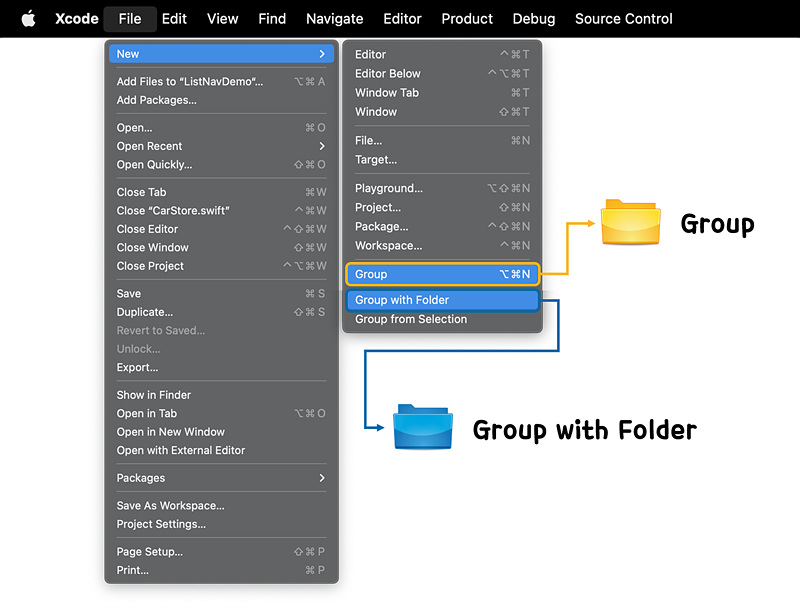Select Print… in File menu
The image size is (800, 609).
pos(221,570)
